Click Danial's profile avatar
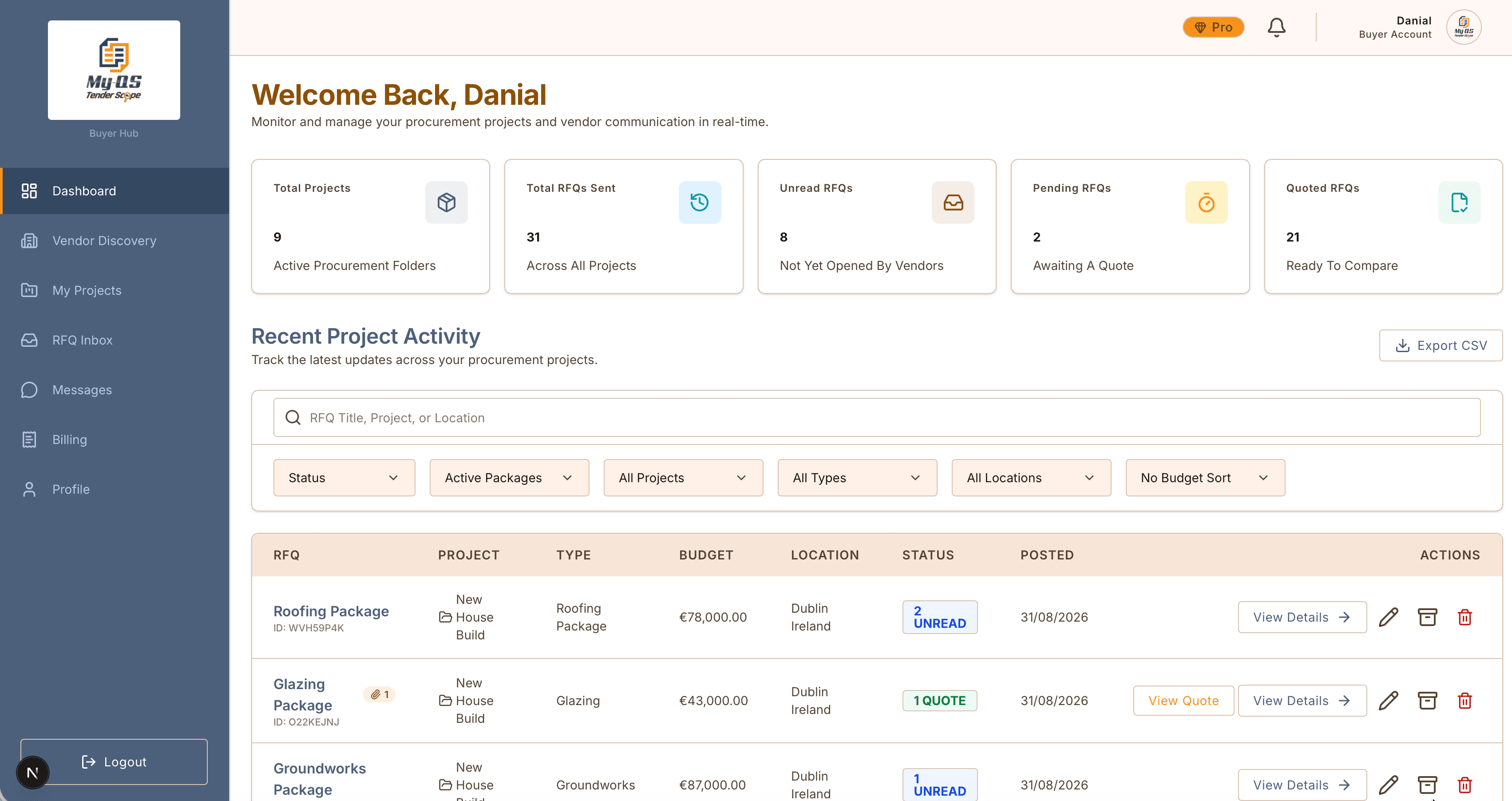This screenshot has width=1512, height=801. 1463,27
